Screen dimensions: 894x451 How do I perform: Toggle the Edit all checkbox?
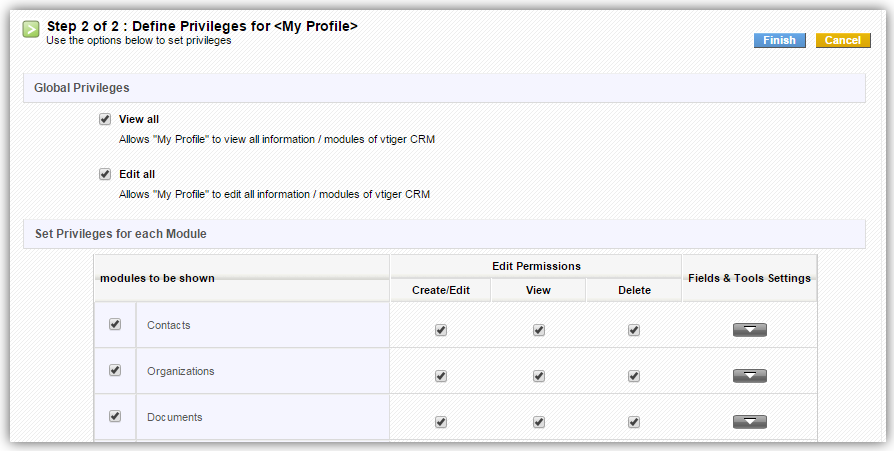click(105, 174)
